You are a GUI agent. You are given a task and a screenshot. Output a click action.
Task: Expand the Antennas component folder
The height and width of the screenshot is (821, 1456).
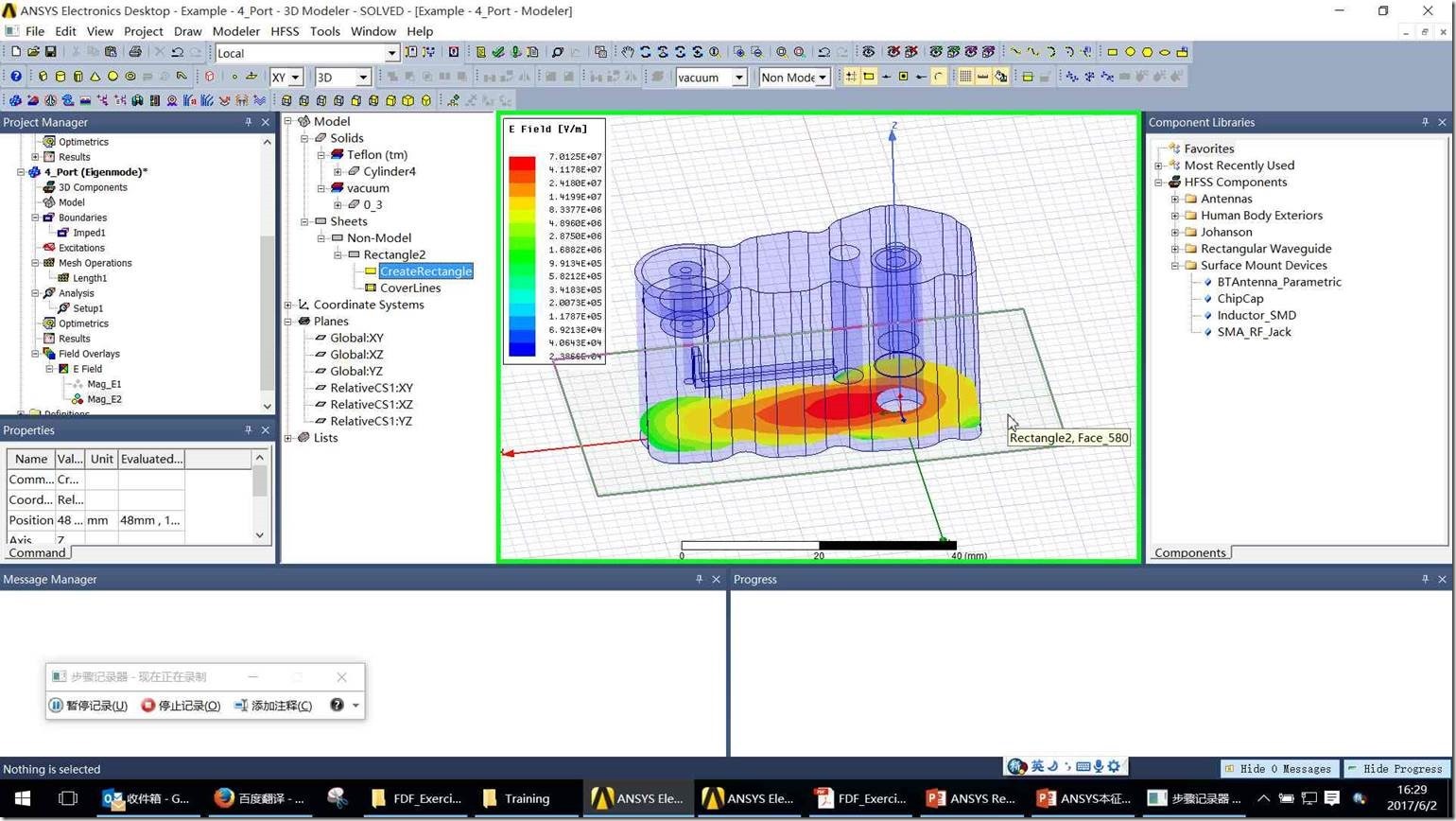pyautogui.click(x=1174, y=199)
